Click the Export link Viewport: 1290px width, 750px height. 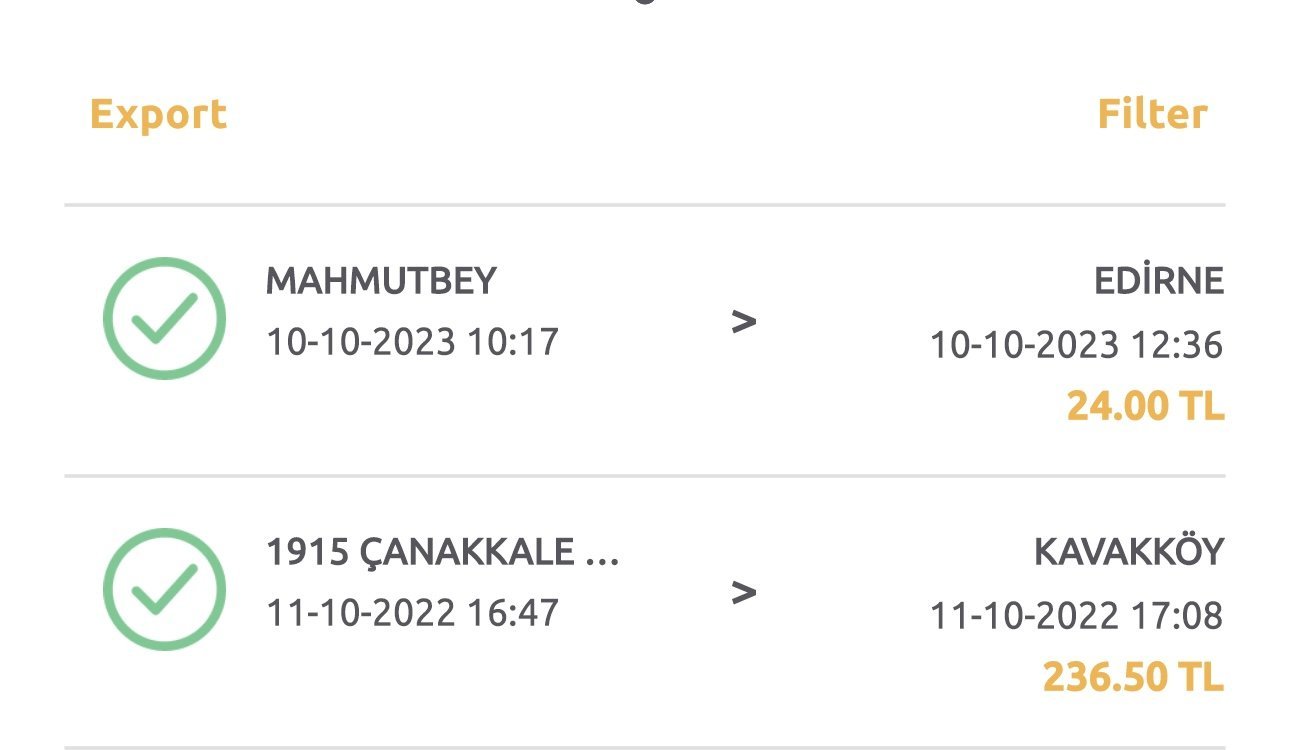[x=159, y=114]
